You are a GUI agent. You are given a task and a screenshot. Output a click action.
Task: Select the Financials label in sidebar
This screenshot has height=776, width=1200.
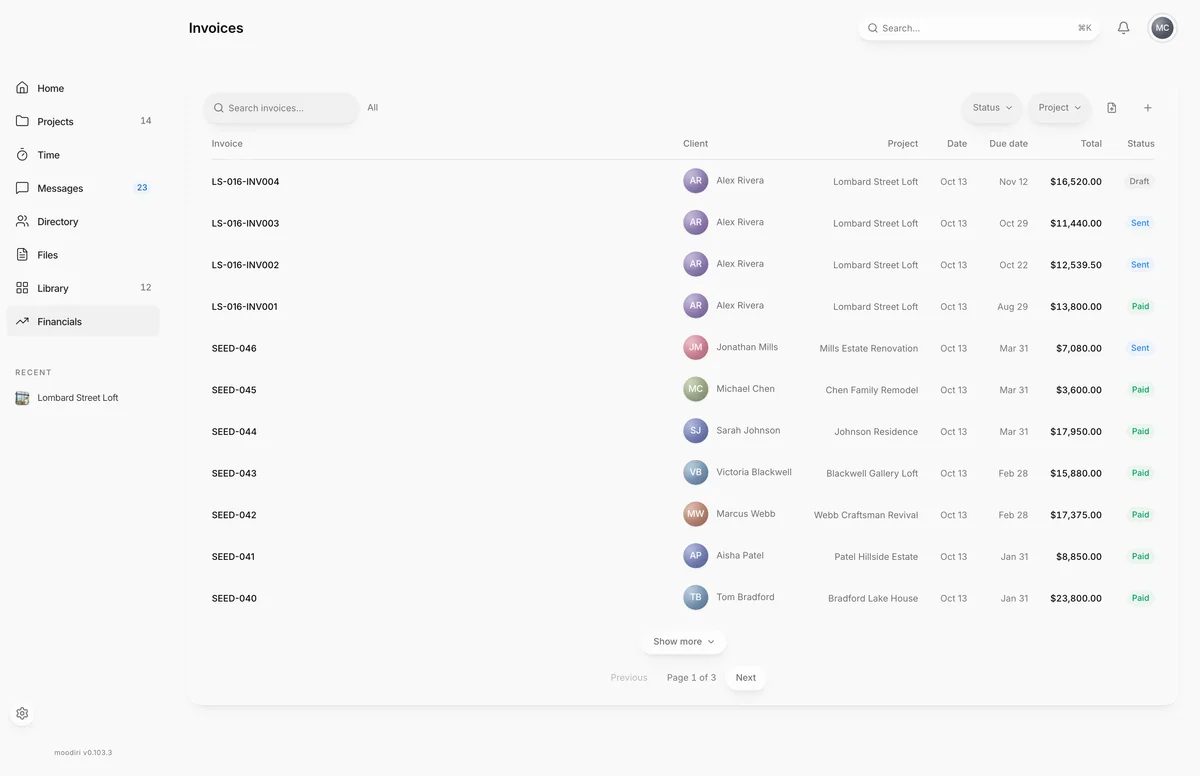pos(60,322)
